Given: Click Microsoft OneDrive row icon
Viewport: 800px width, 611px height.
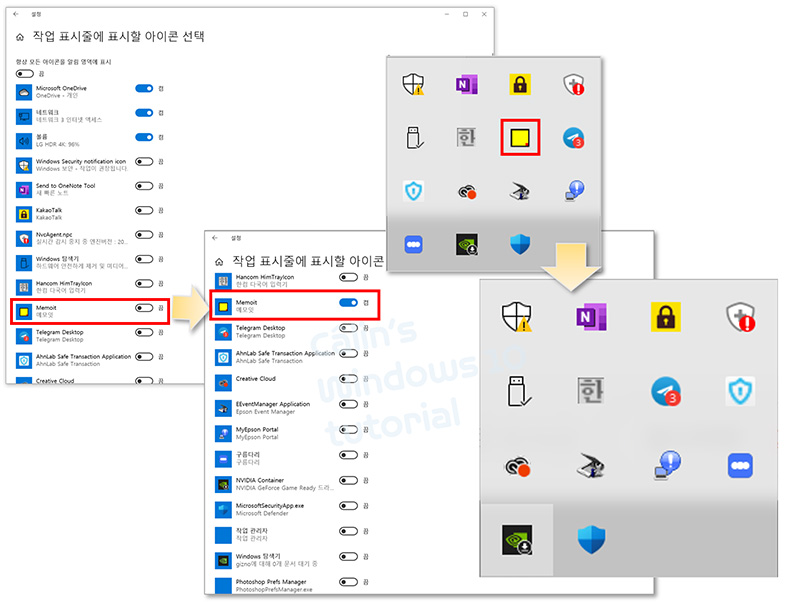Looking at the screenshot, I should [x=24, y=92].
